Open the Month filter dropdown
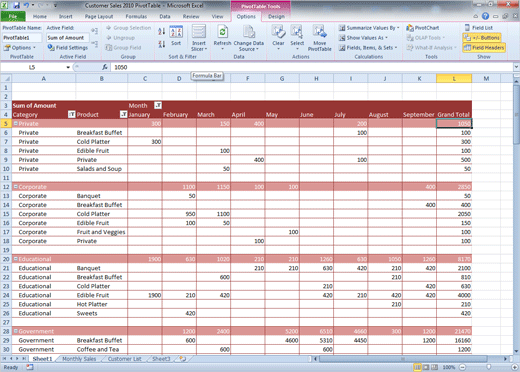This screenshot has height=372, width=520. pos(158,105)
